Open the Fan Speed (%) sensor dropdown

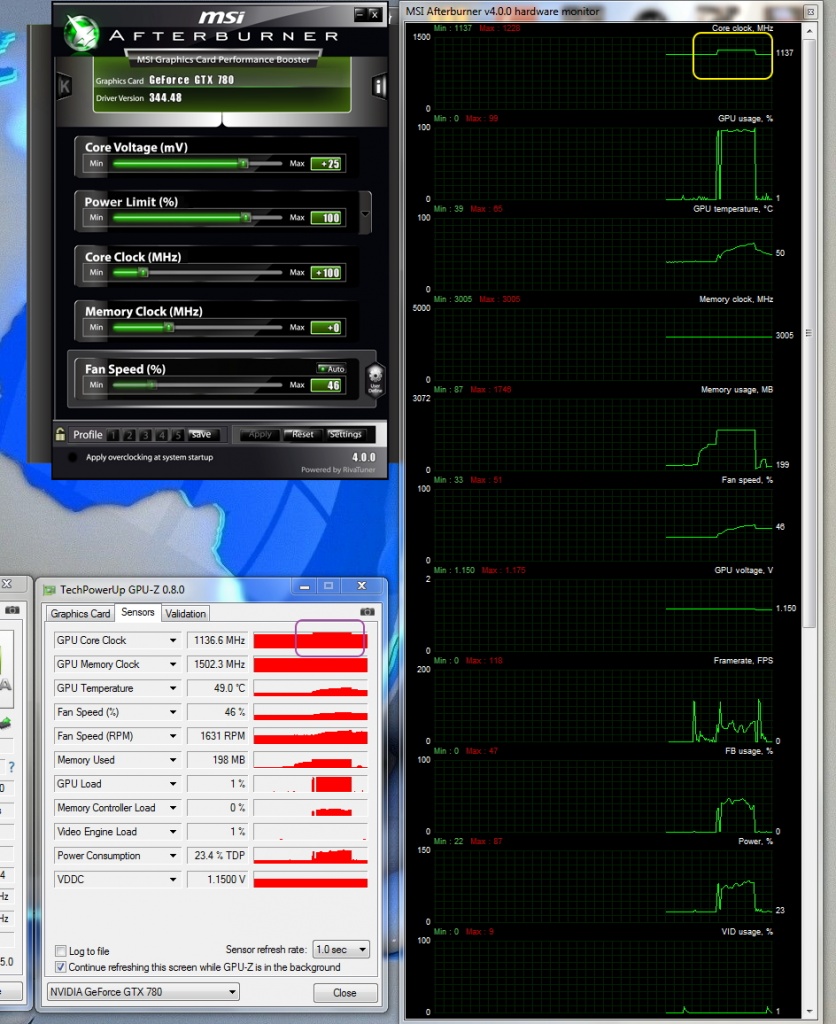(173, 712)
